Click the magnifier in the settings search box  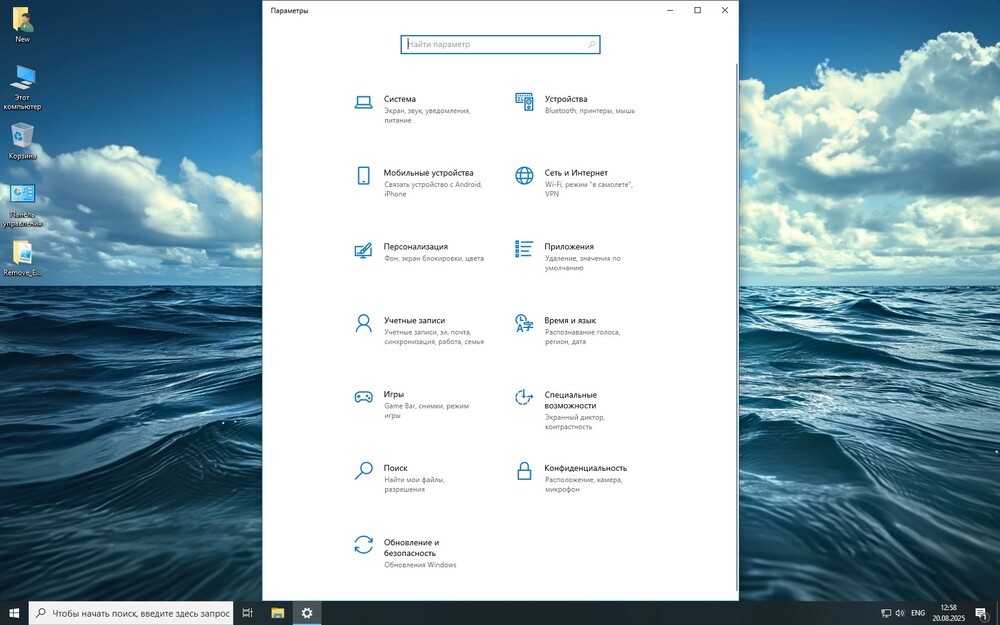591,45
